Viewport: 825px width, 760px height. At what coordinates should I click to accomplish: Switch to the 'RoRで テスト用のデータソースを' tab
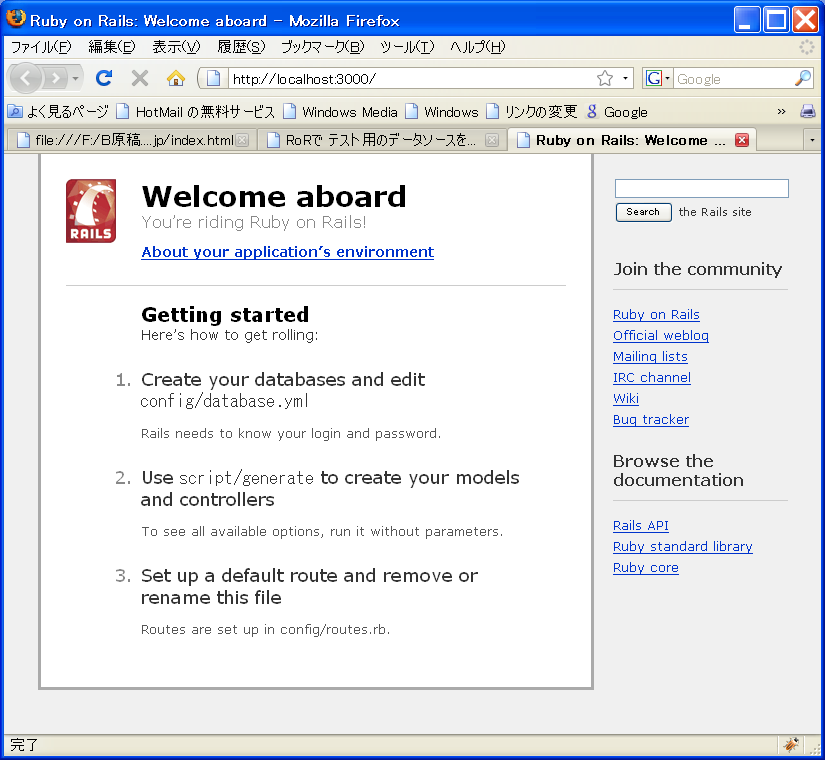click(382, 140)
